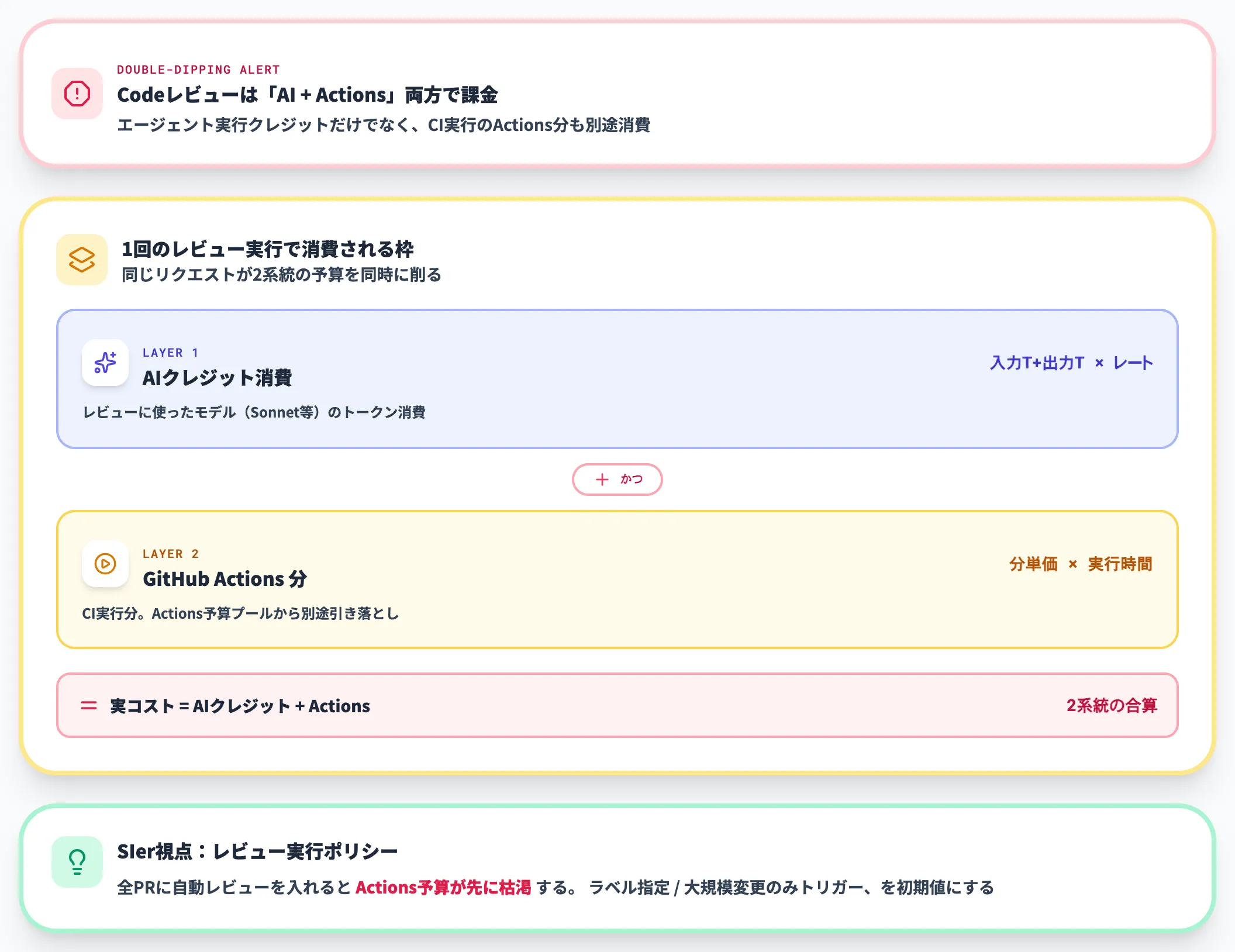Open the AIクレジット消費 heading link
This screenshot has height=952, width=1235.
click(x=219, y=378)
